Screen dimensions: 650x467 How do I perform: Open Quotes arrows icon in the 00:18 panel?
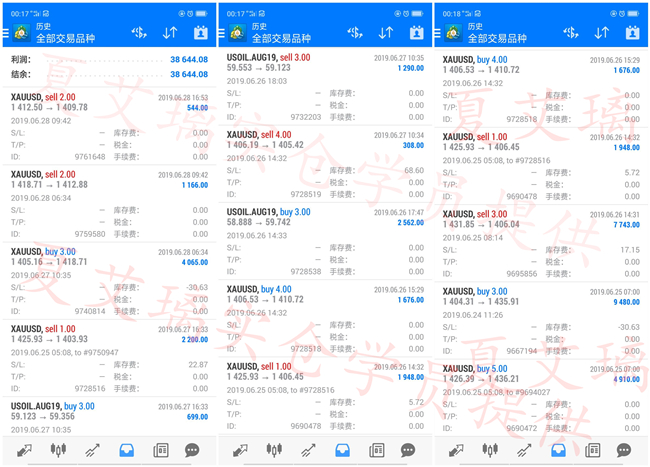(456, 450)
